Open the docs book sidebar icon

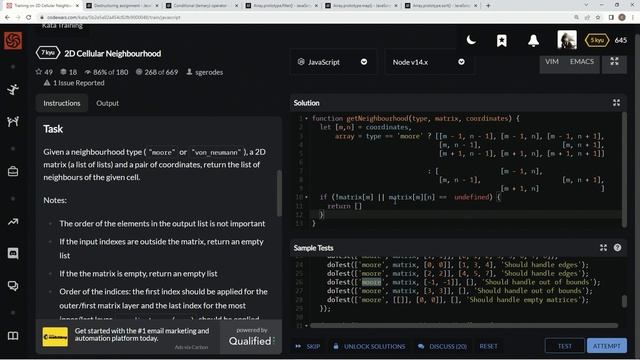[x=13, y=336]
